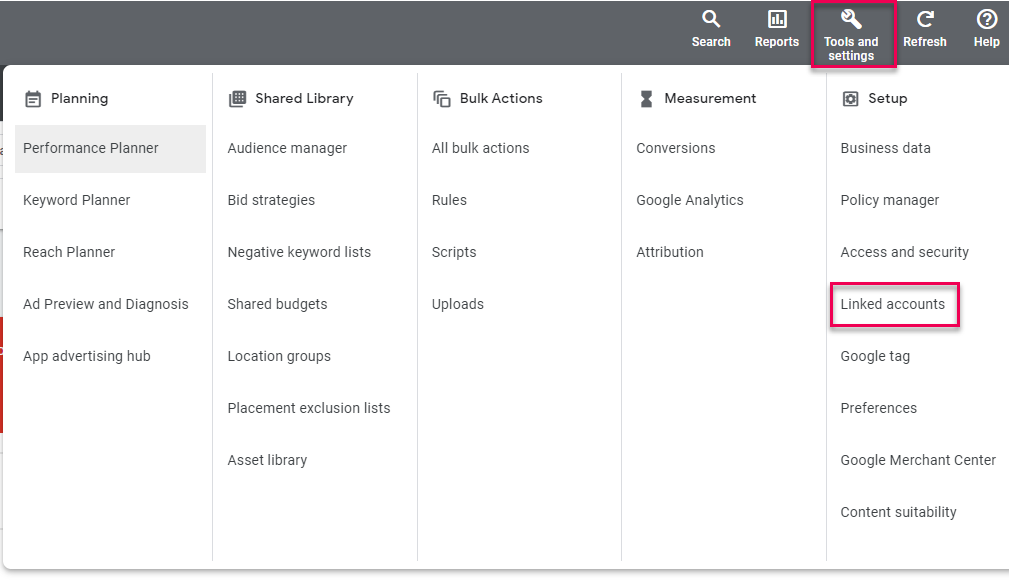Image resolution: width=1009 pixels, height=583 pixels.
Task: Open Ad Preview and Diagnosis
Action: click(x=106, y=304)
